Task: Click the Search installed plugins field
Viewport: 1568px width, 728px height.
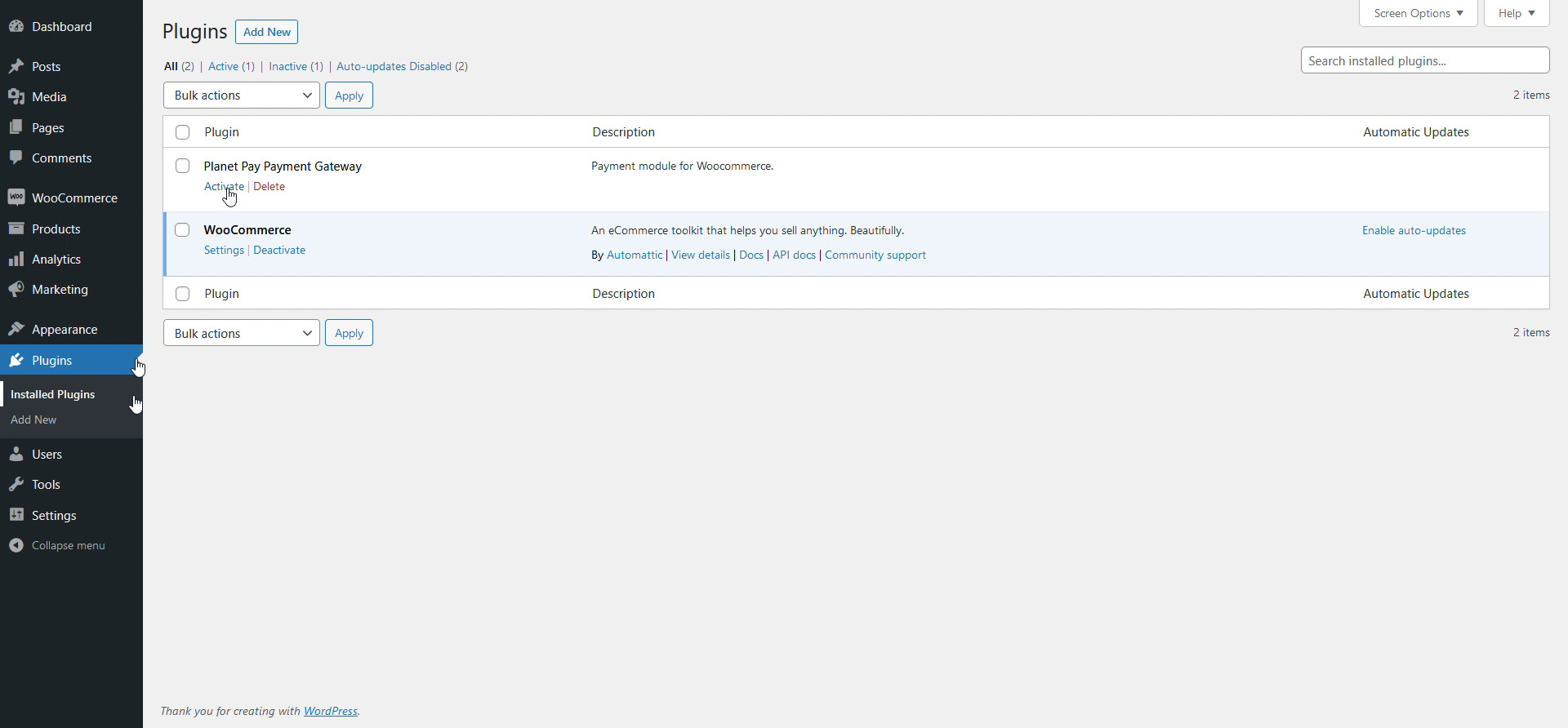Action: click(1425, 60)
